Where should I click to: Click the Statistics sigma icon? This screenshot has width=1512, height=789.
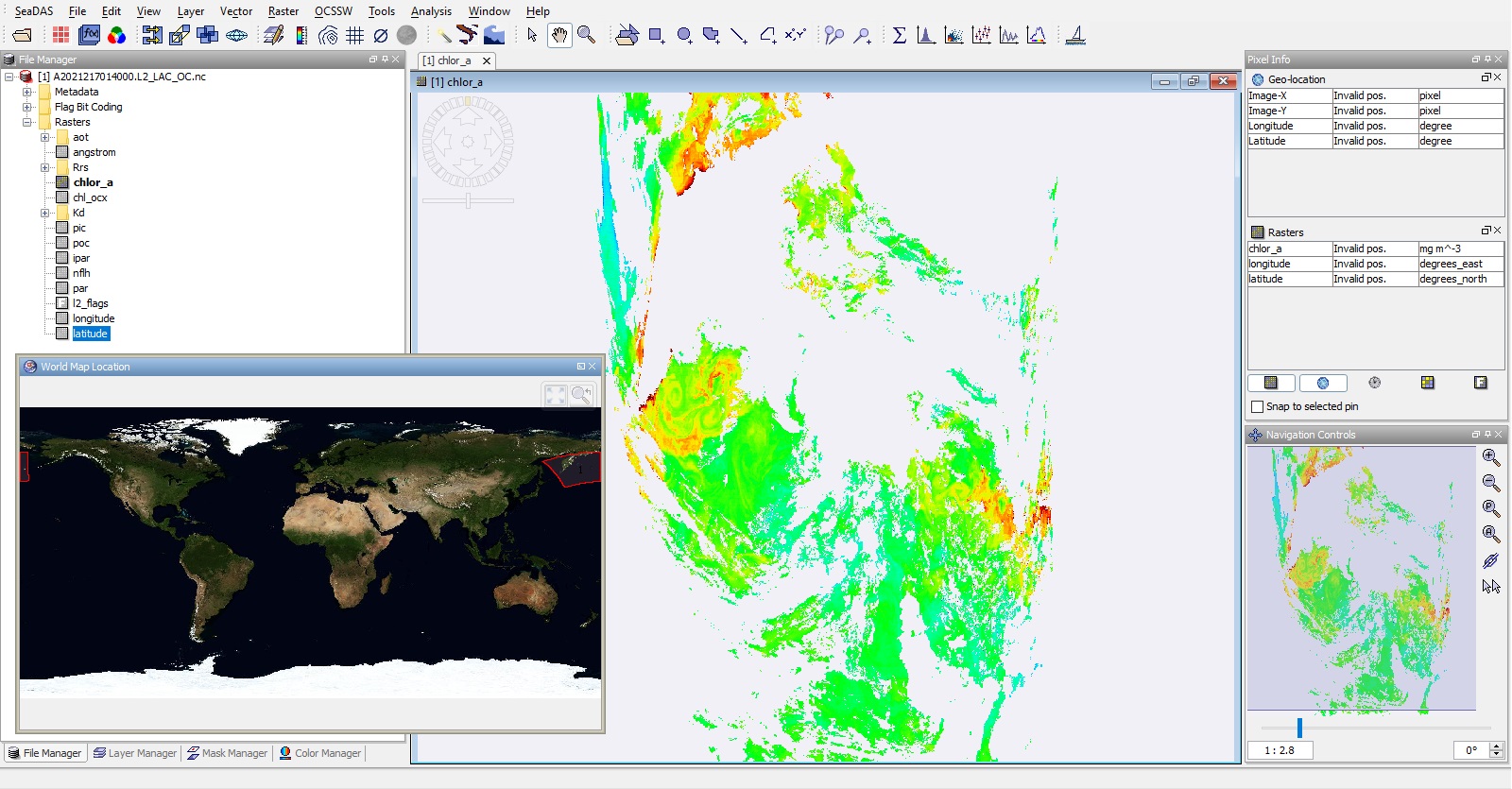[x=900, y=36]
